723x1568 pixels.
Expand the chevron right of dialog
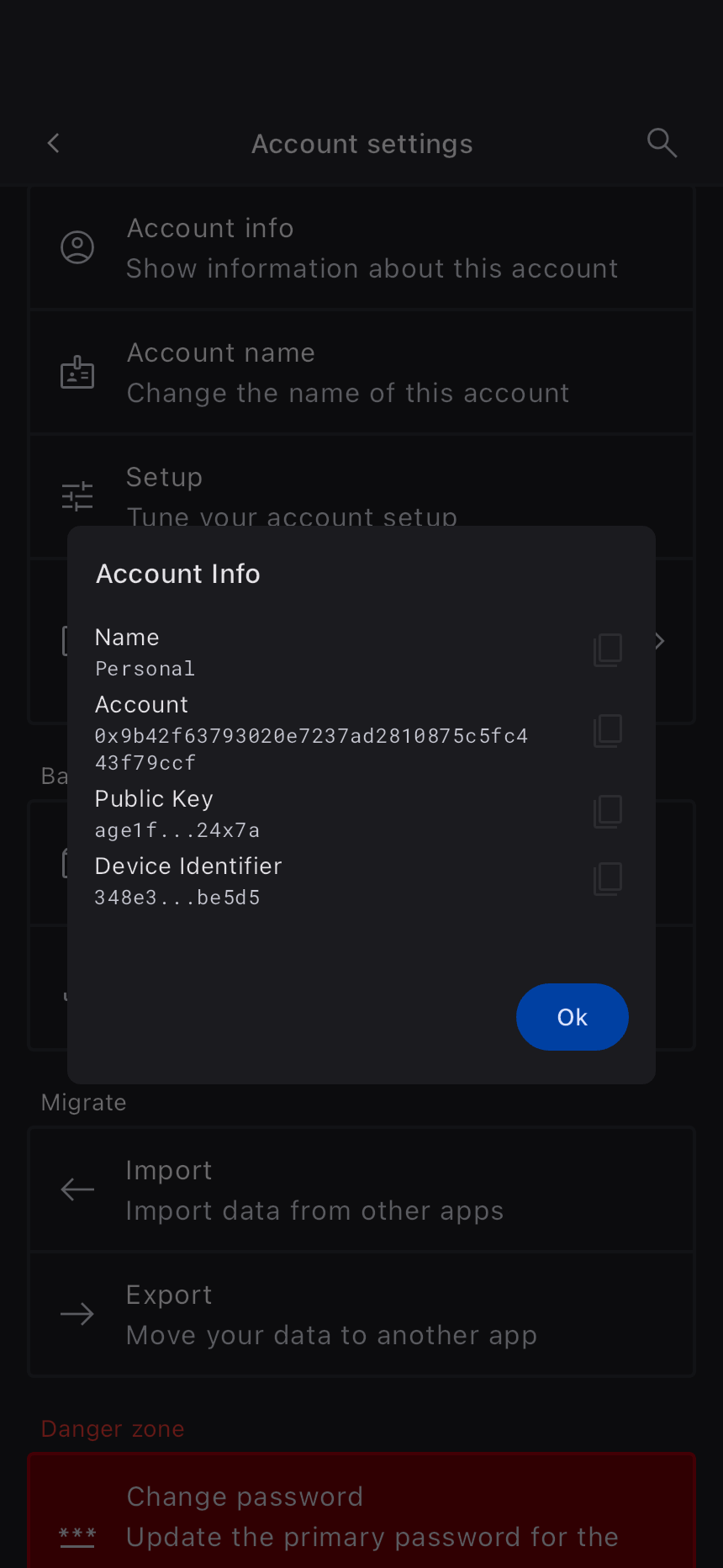pyautogui.click(x=661, y=641)
